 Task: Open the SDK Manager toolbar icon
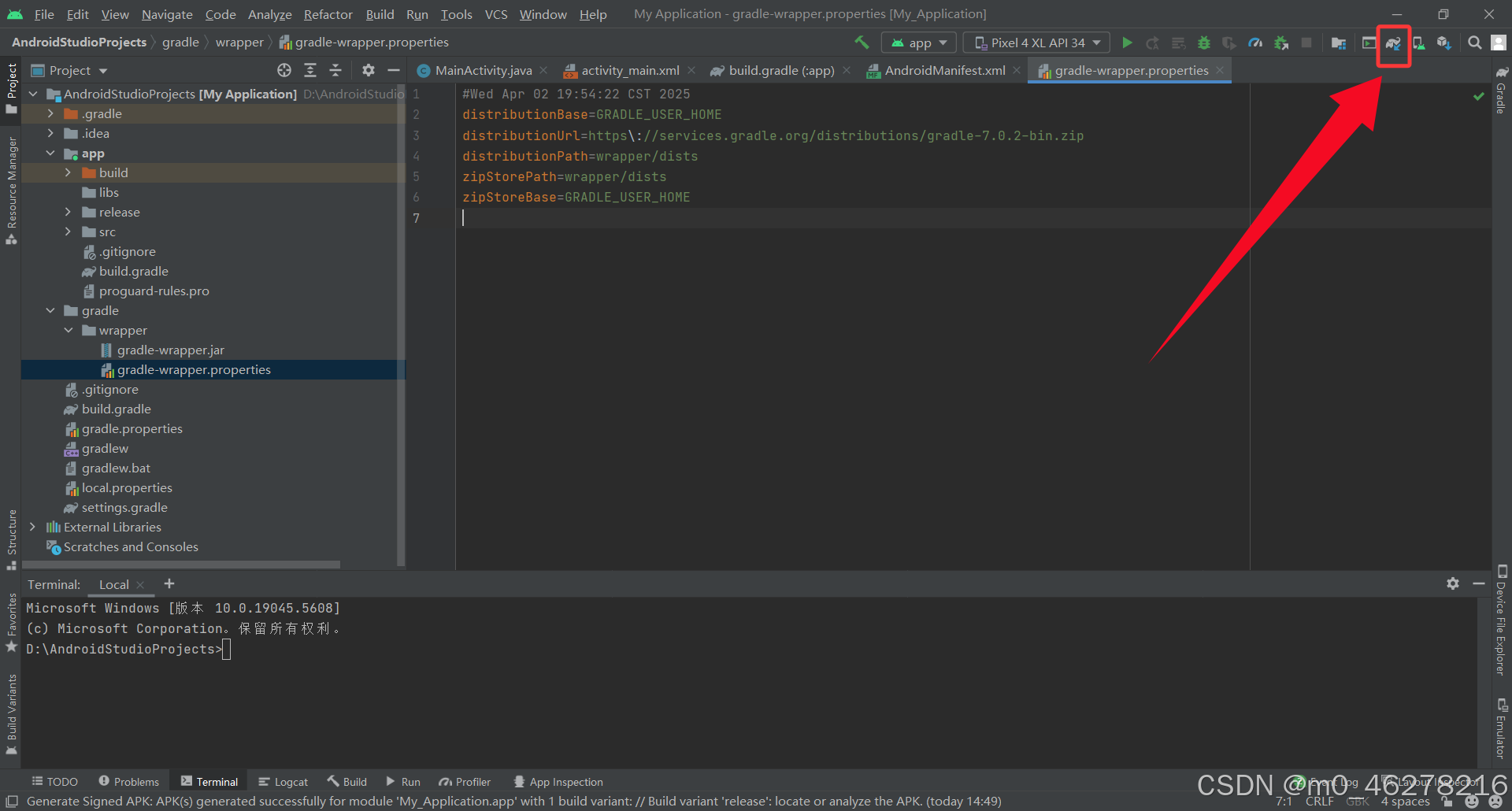(1443, 44)
